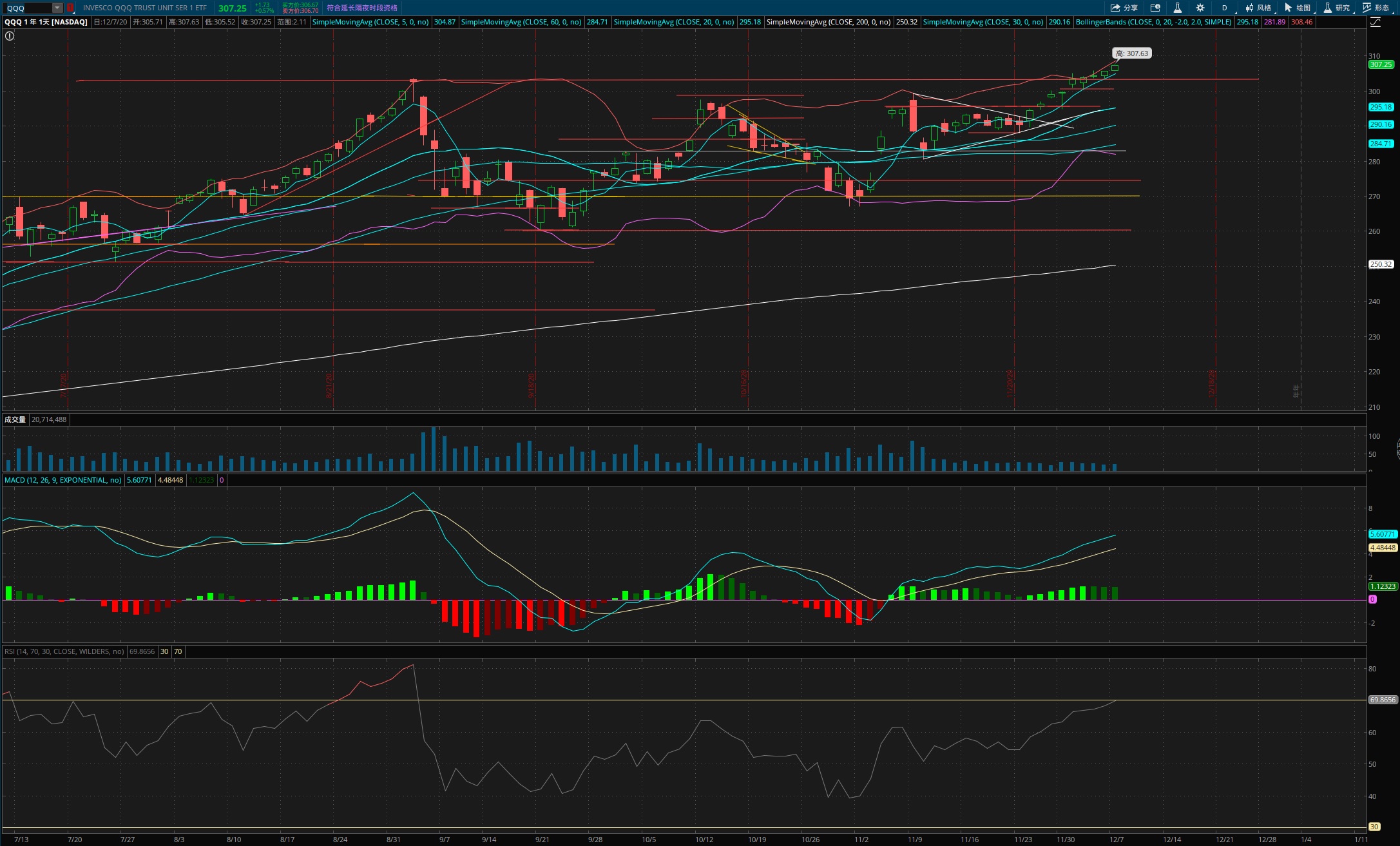This screenshot has width=1400, height=846.
Task: Click the 11/9 date on time axis
Action: (914, 840)
